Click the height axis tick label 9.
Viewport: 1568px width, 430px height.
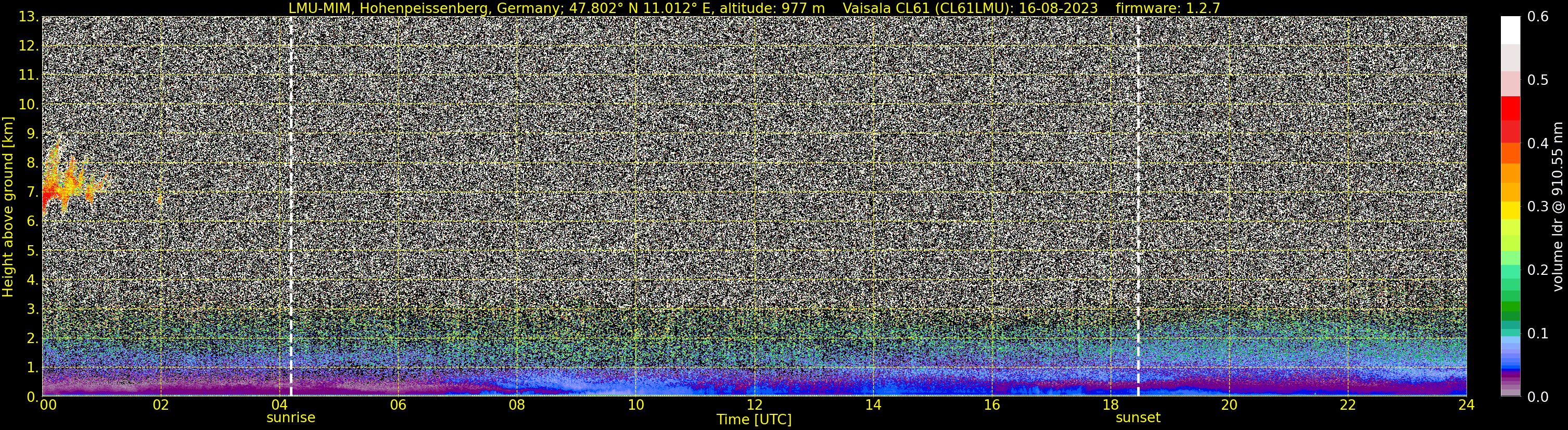pyautogui.click(x=32, y=134)
